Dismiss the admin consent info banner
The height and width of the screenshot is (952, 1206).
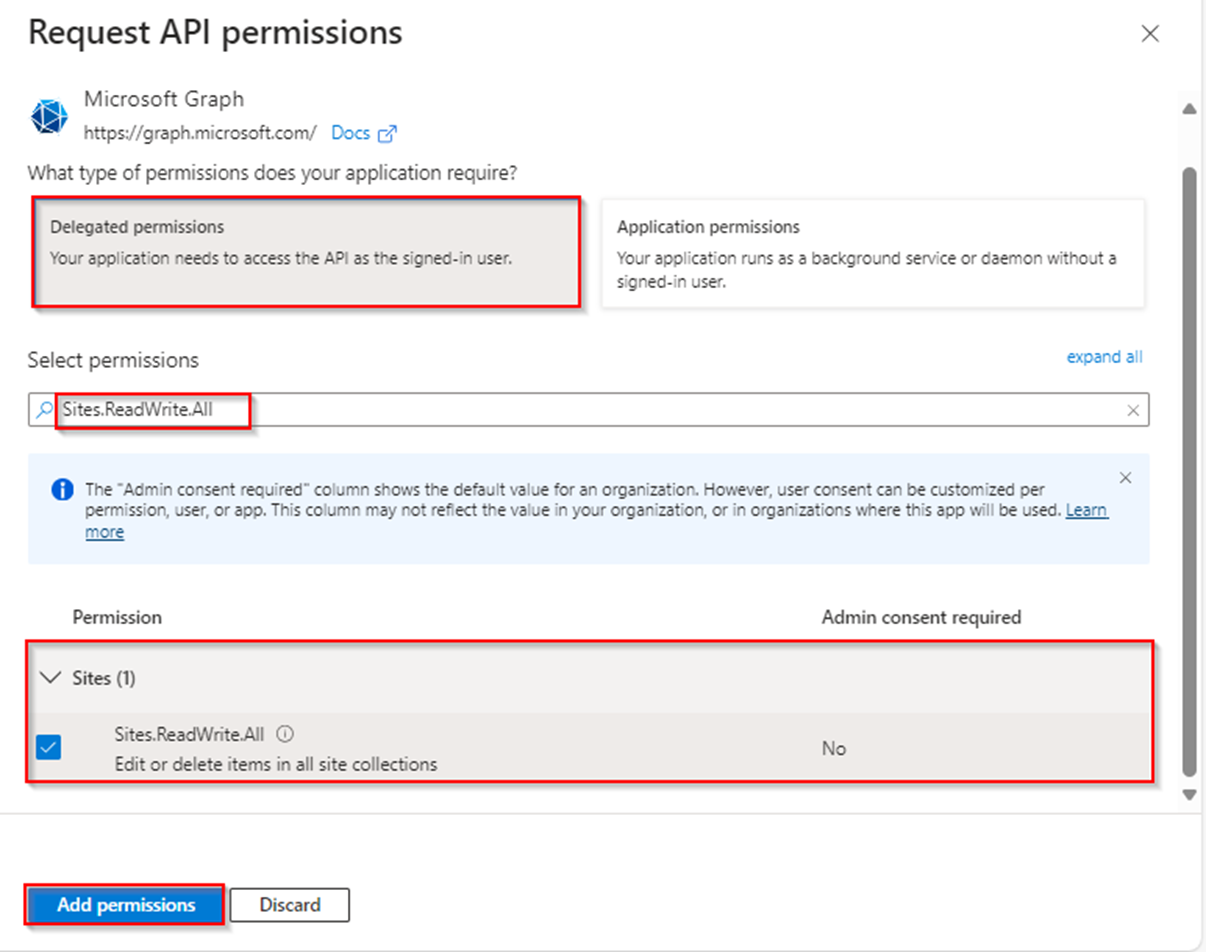(1126, 478)
